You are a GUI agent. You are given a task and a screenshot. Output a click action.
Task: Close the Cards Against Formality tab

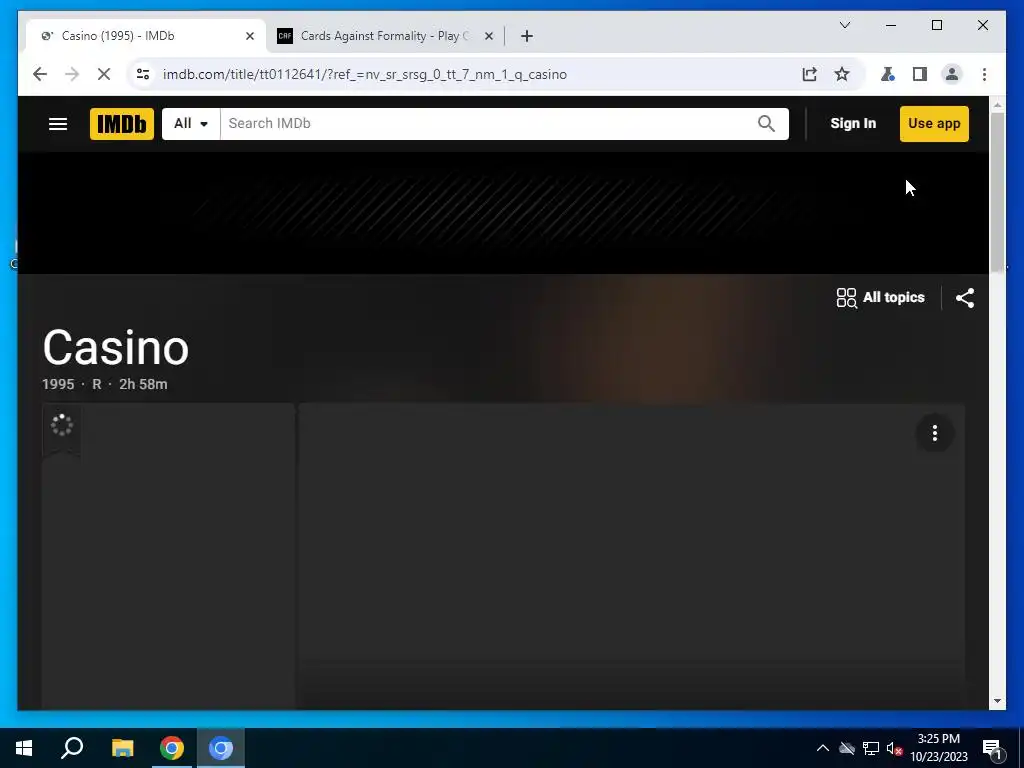[488, 36]
